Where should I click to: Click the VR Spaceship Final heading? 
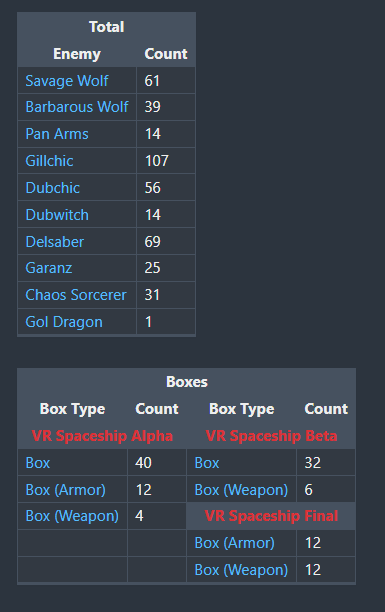coord(271,516)
